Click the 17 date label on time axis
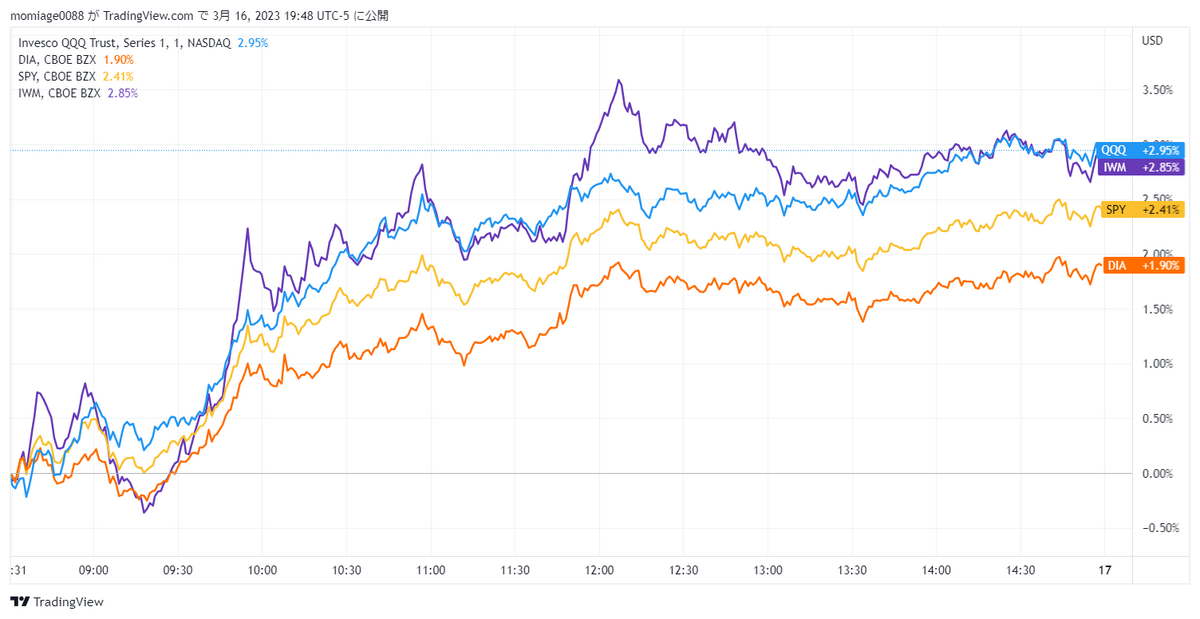 pos(1104,570)
